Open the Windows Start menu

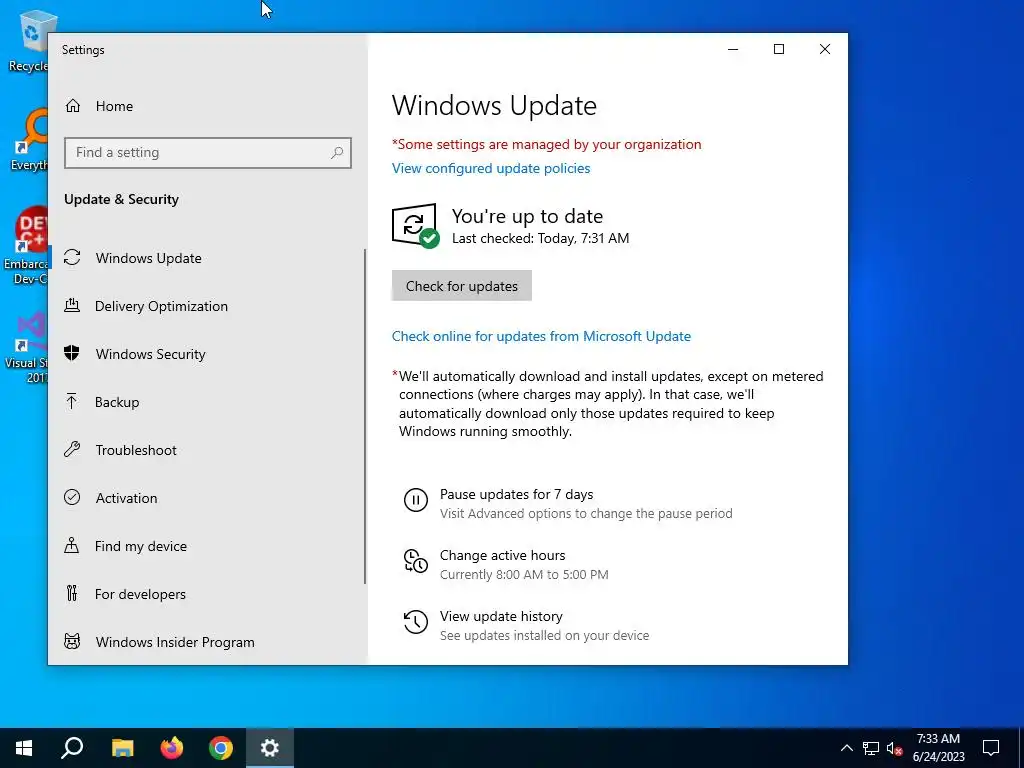click(24, 748)
